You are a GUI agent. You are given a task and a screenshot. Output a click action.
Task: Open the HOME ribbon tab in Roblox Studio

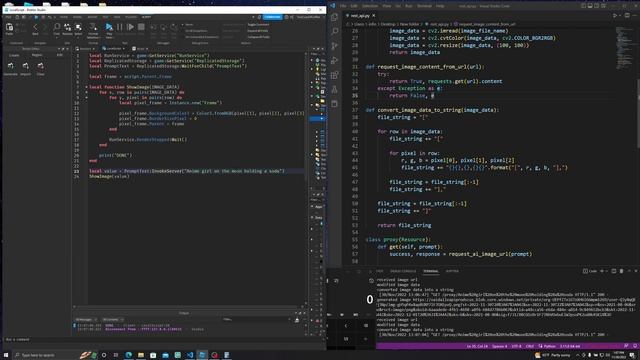(64, 17)
